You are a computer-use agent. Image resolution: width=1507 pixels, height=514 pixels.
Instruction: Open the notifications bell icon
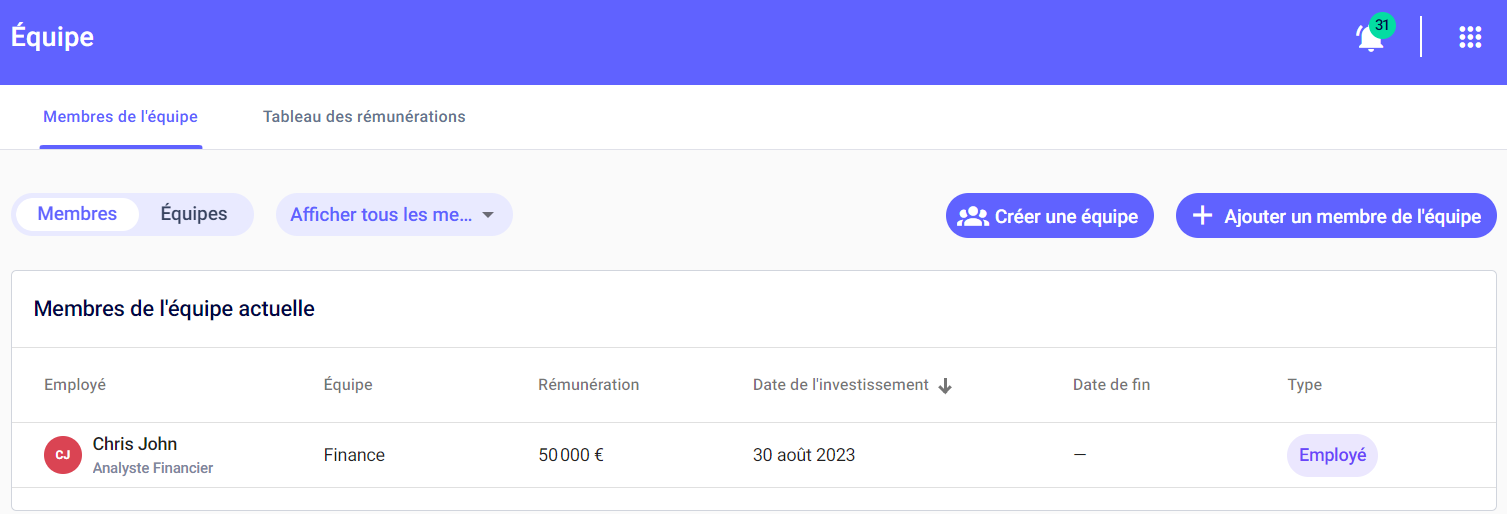point(1367,40)
